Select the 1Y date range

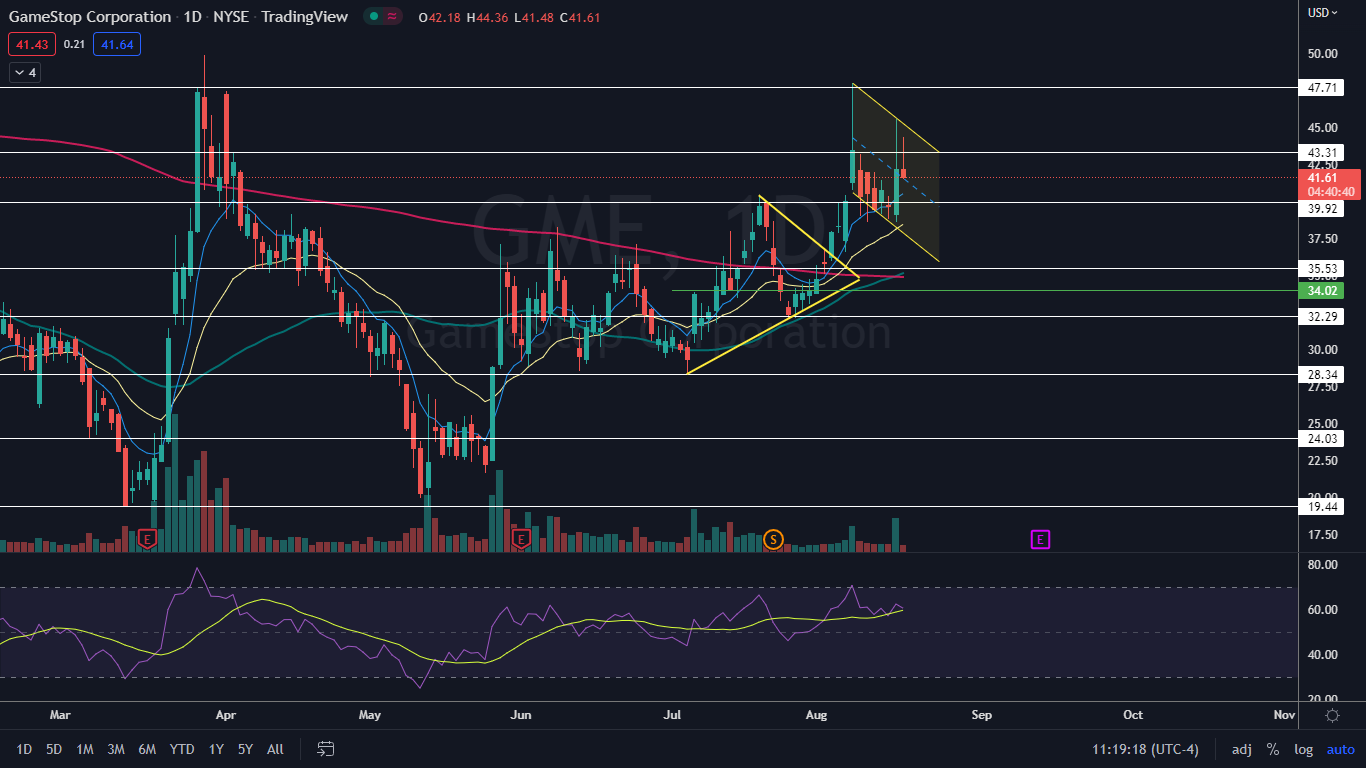pos(216,749)
